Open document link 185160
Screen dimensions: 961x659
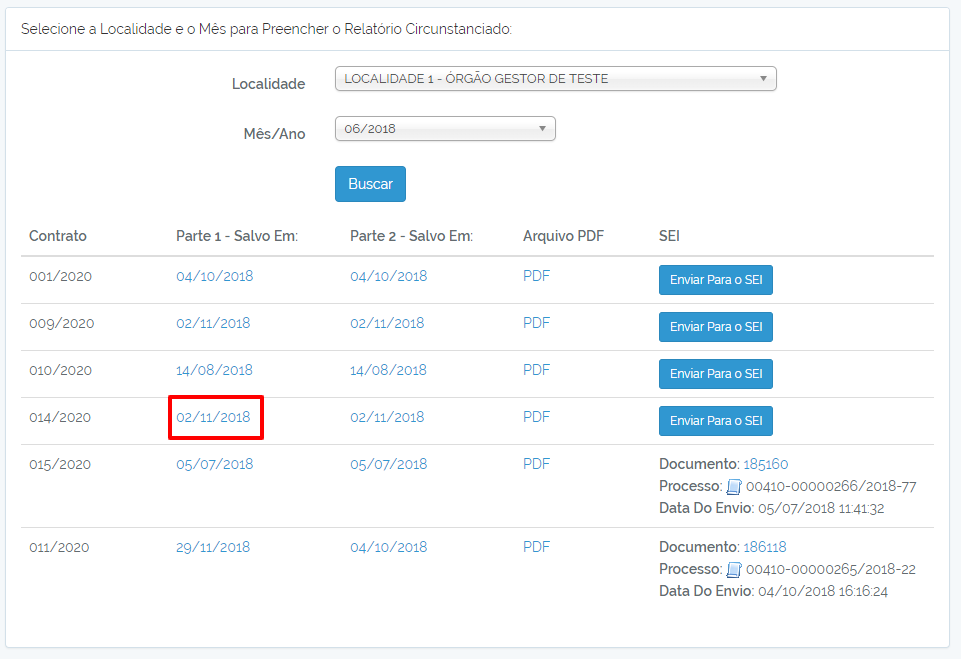pos(765,464)
